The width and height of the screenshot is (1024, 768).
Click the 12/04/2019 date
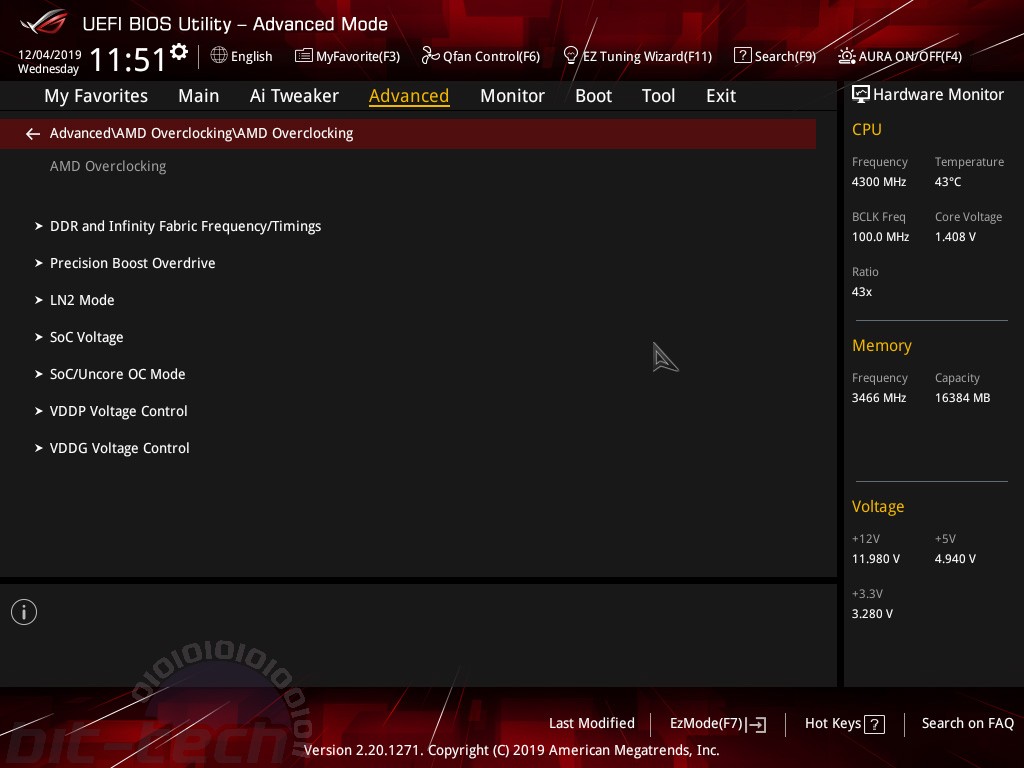click(x=50, y=54)
